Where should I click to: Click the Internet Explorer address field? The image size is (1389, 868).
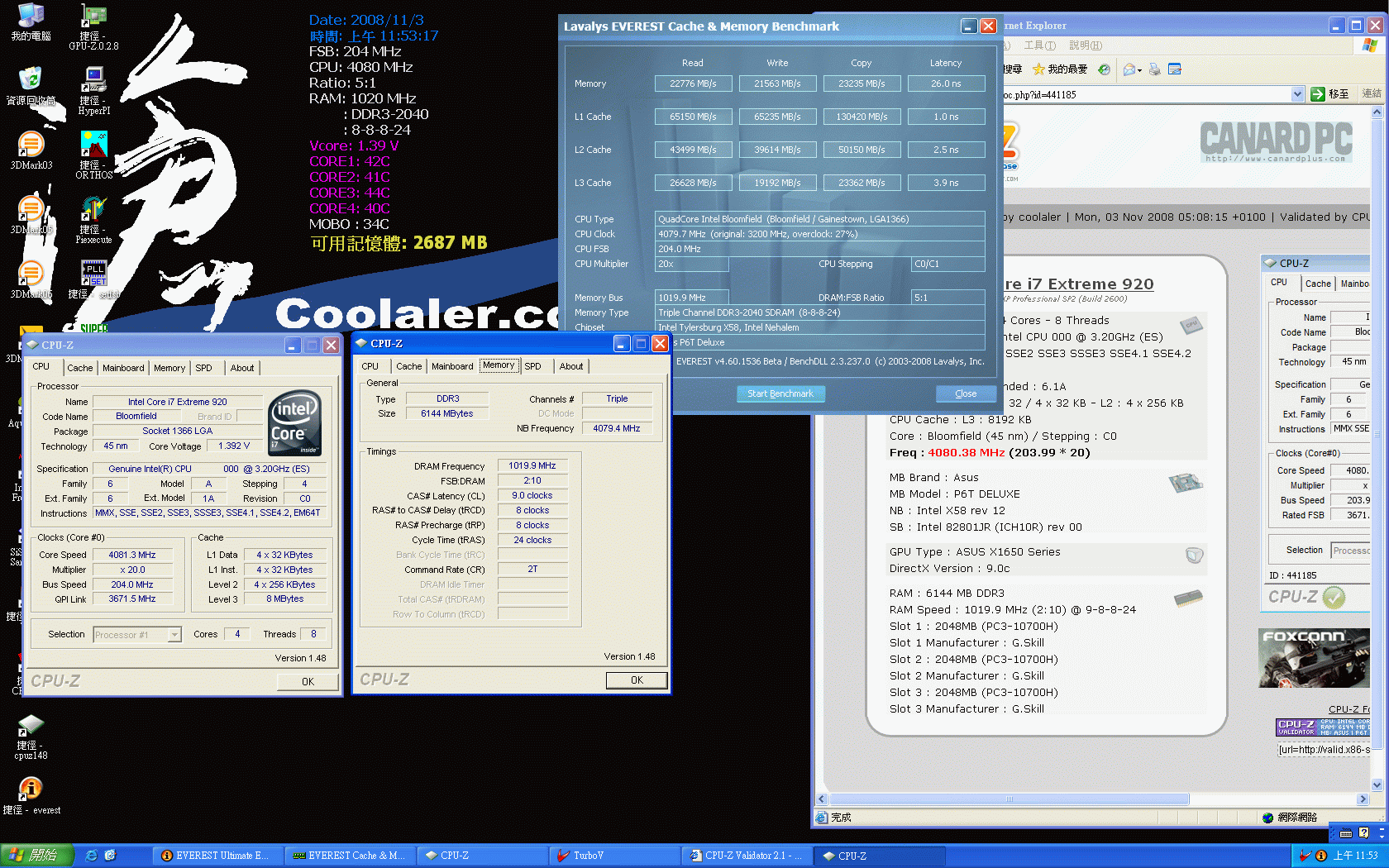(1148, 94)
